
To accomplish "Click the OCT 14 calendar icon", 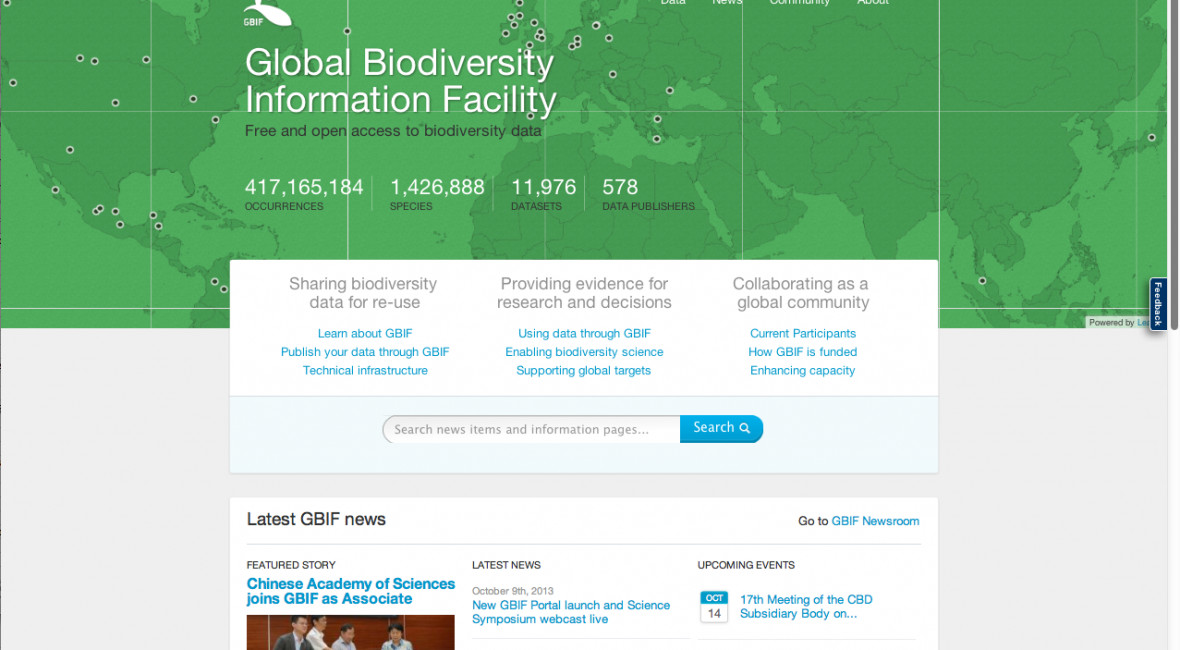I will click(714, 607).
